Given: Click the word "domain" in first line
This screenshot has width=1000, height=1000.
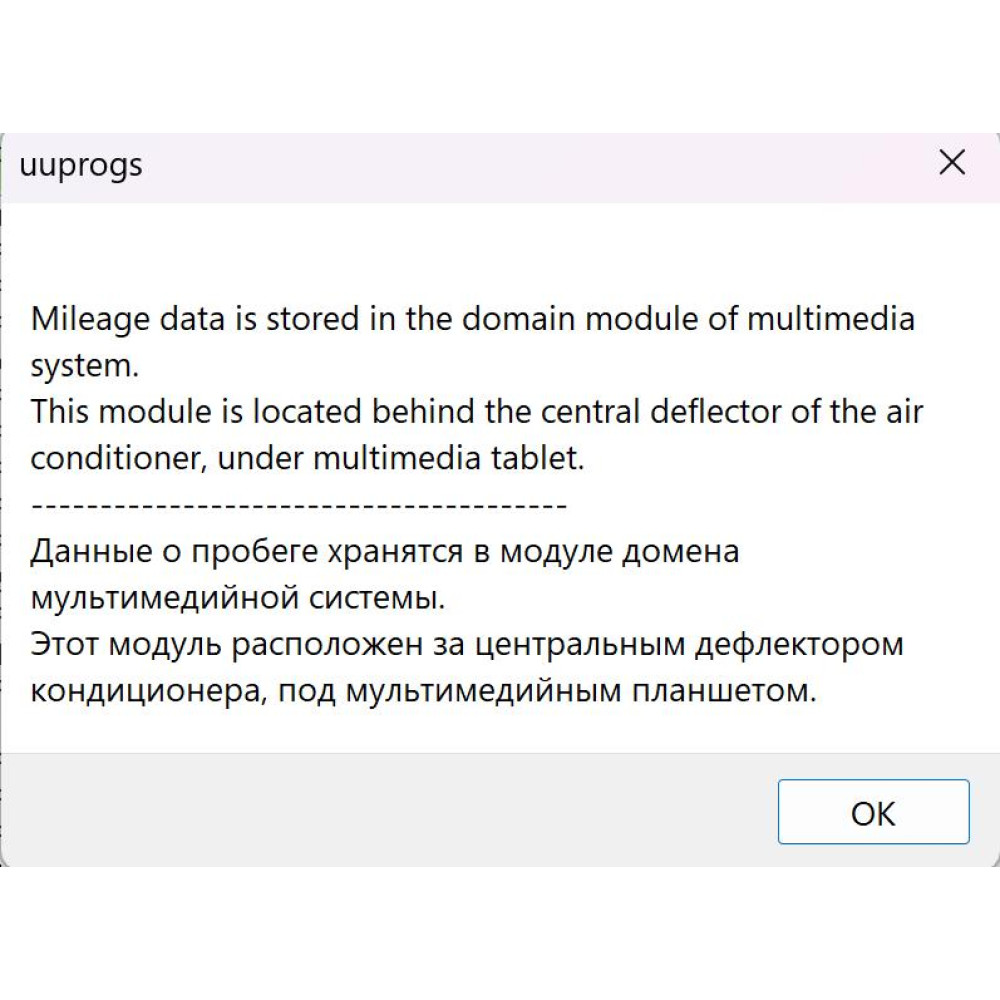Looking at the screenshot, I should [x=518, y=318].
